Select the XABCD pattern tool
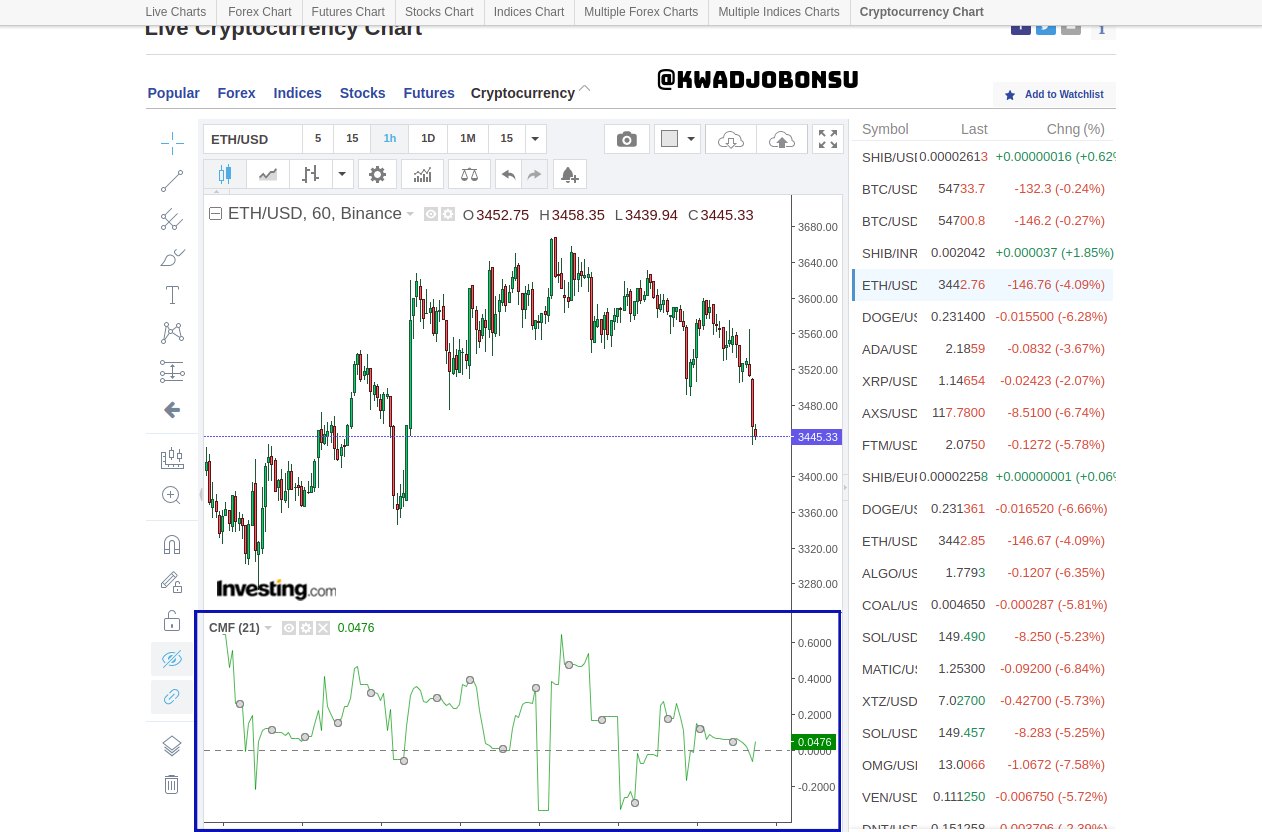Screen dimensions: 1262x832 [172, 333]
